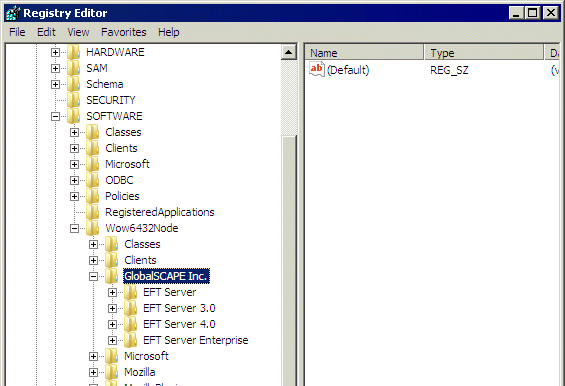565x386 pixels.
Task: Expand Clients under Wow6432Node
Action: tap(93, 260)
